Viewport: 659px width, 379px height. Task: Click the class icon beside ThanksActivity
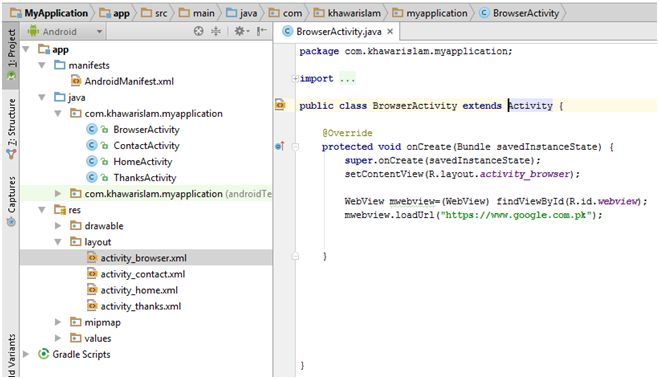(x=92, y=177)
